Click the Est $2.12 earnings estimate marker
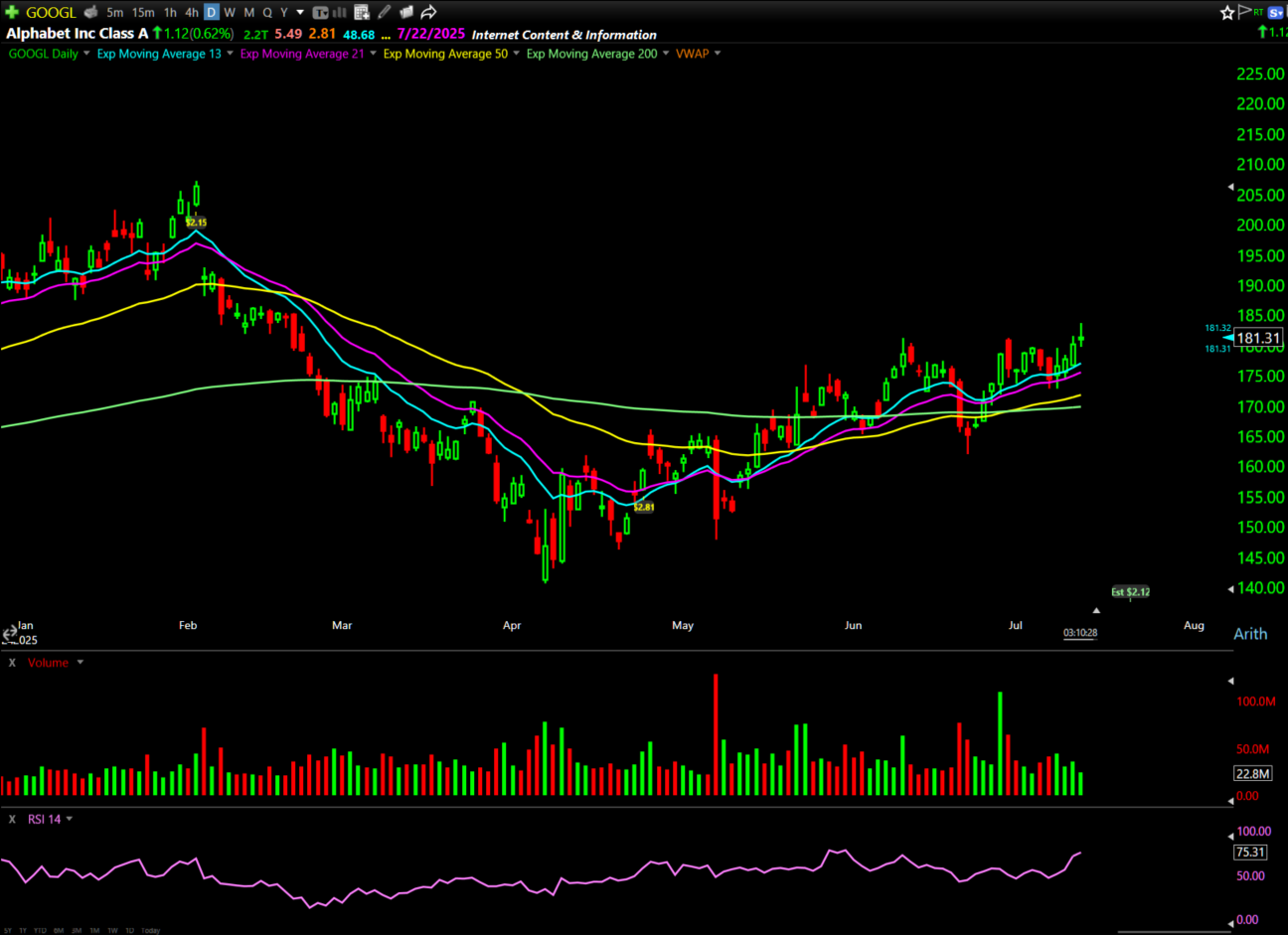 [1130, 592]
